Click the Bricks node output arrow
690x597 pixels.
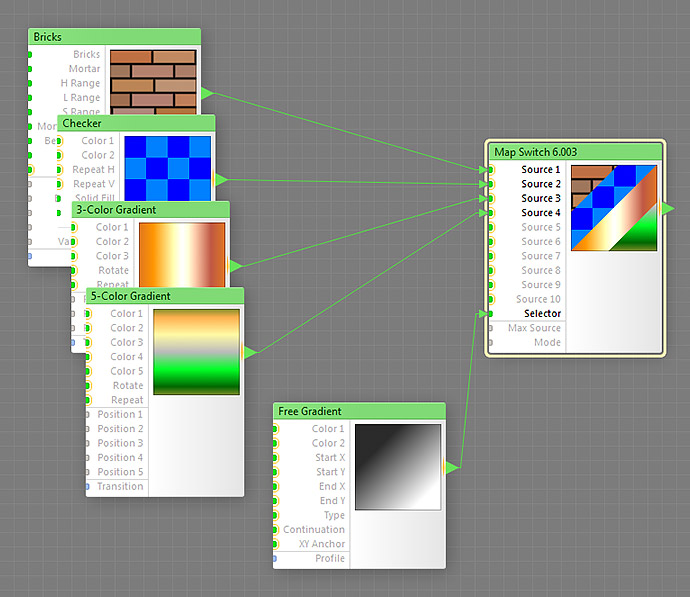click(207, 93)
